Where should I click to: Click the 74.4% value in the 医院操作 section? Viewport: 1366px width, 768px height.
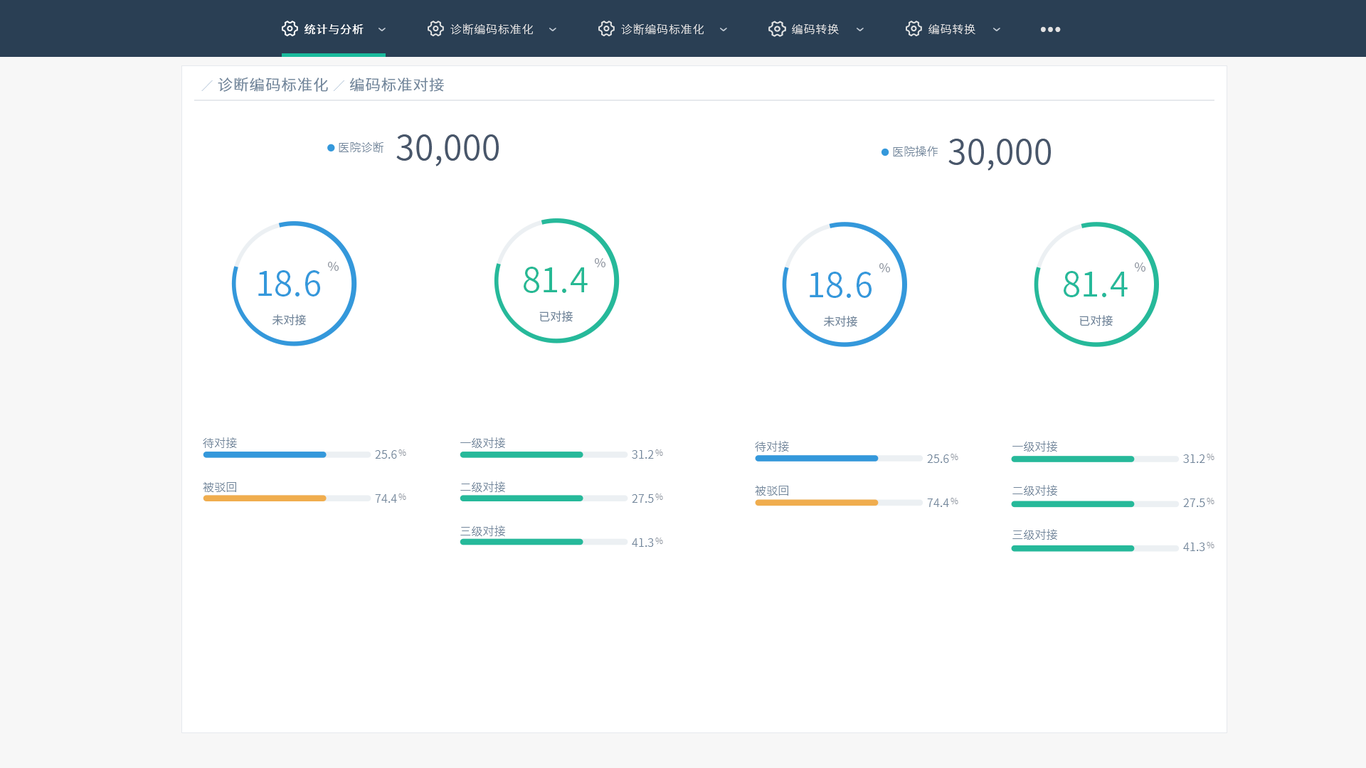(942, 503)
